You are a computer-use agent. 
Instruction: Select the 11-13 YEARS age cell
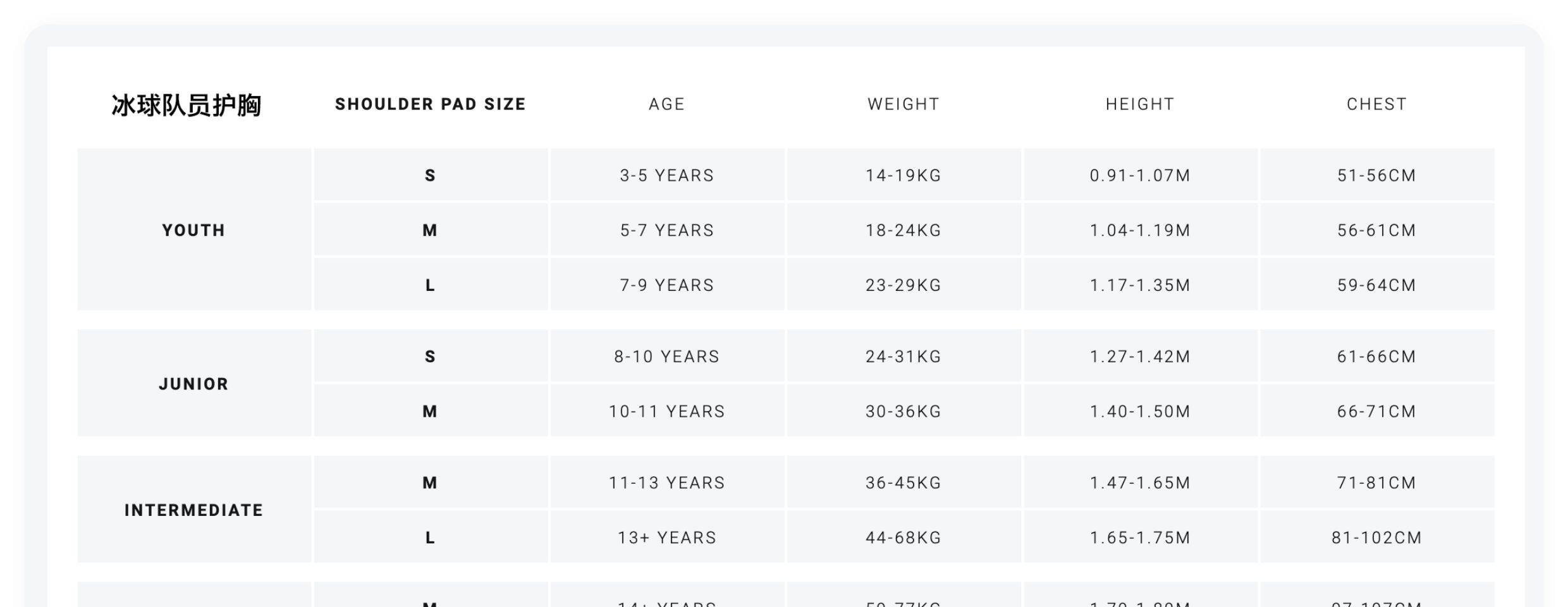(x=666, y=483)
